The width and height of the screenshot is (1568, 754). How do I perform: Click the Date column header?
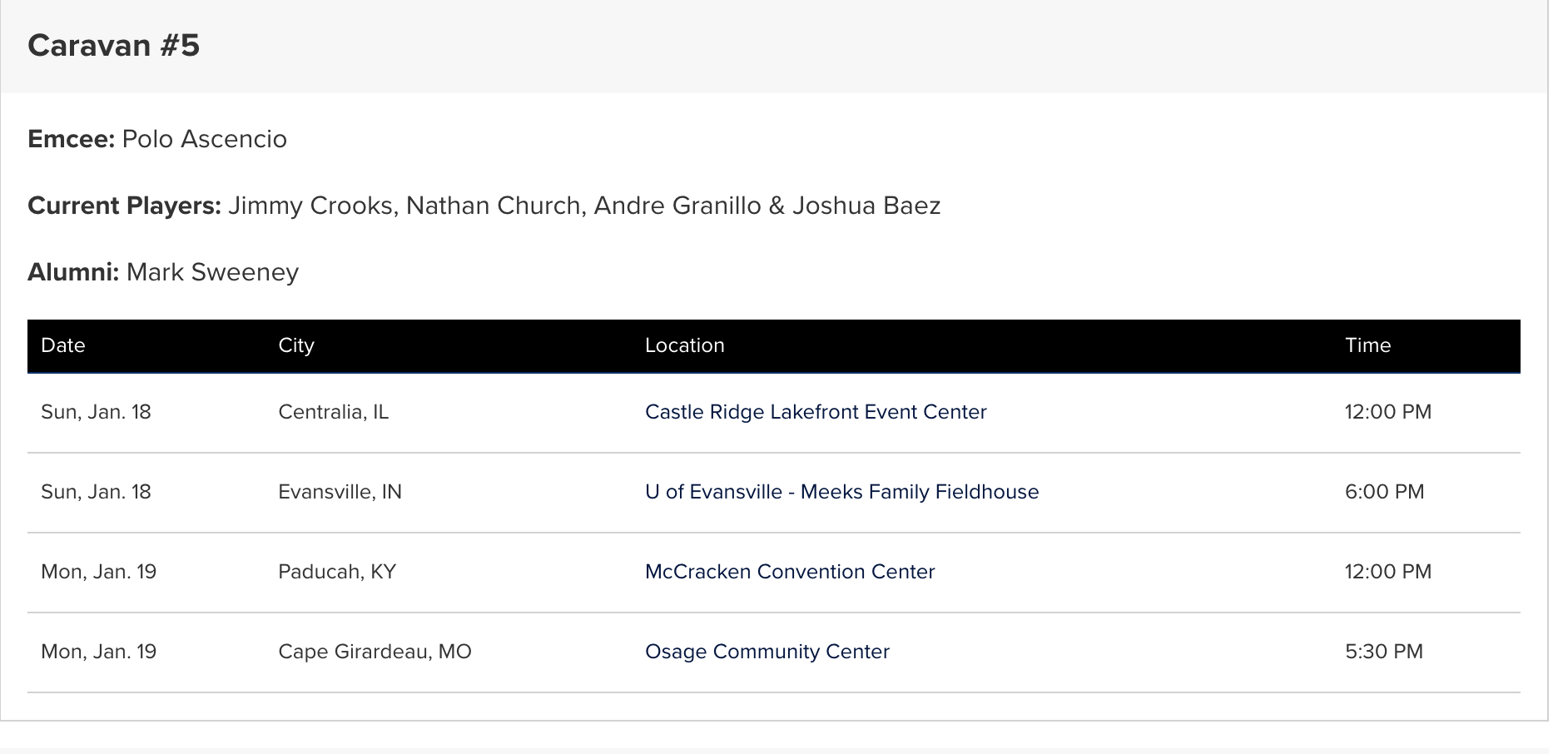click(63, 345)
